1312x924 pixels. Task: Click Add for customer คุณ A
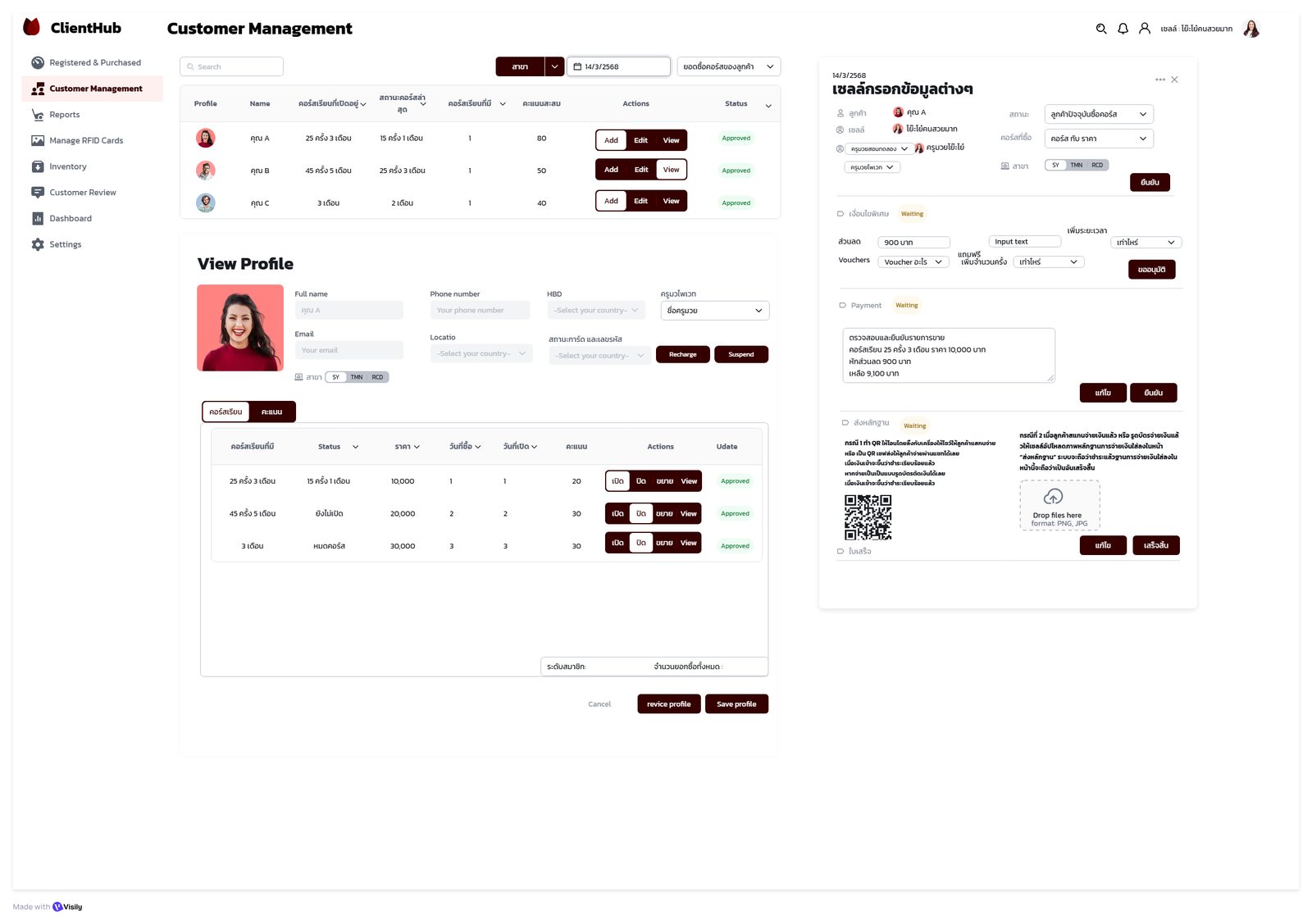coord(612,140)
